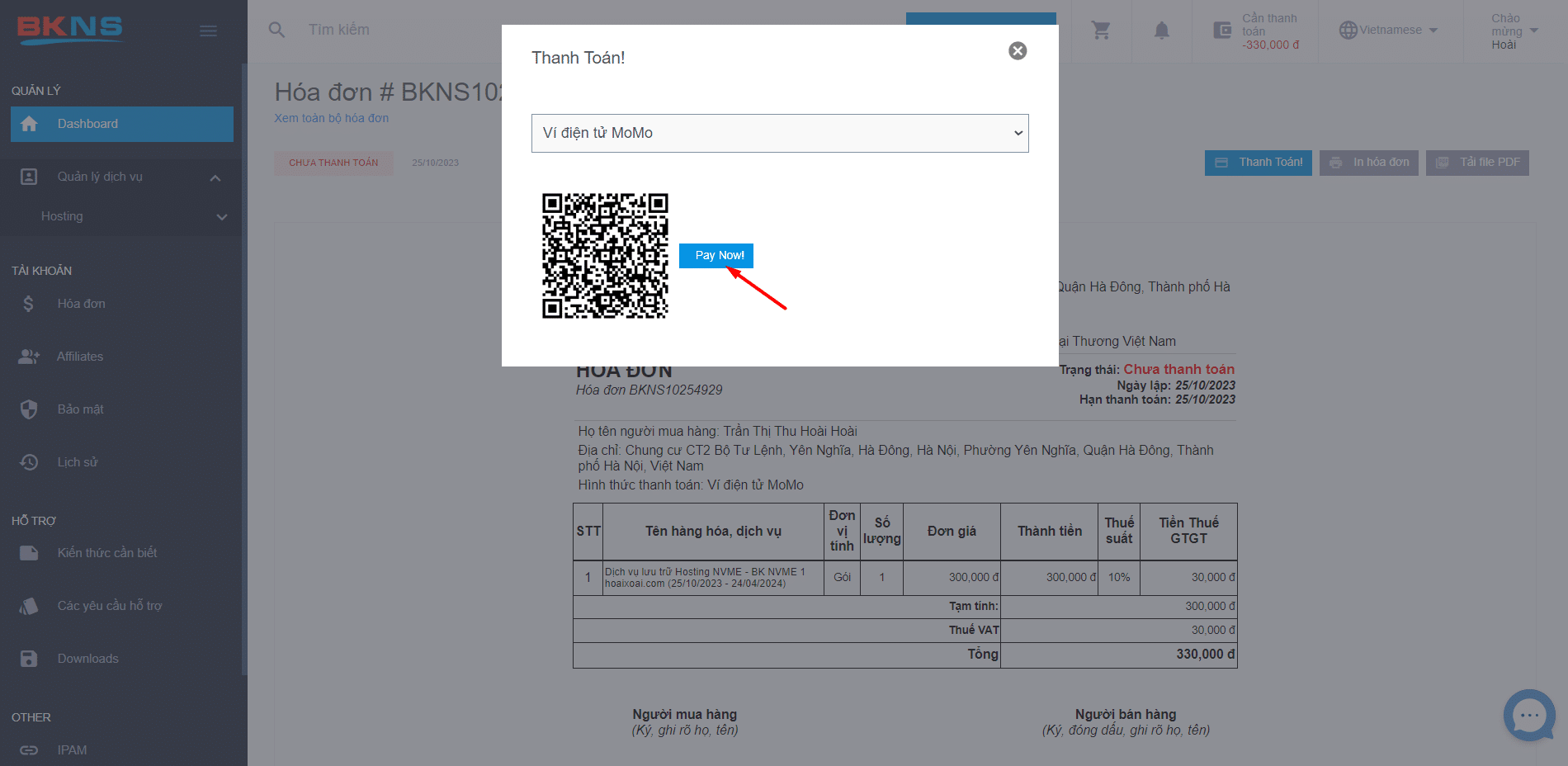Image resolution: width=1568 pixels, height=766 pixels.
Task: Click the Kiến thức cần biết folder icon
Action: pos(29,553)
